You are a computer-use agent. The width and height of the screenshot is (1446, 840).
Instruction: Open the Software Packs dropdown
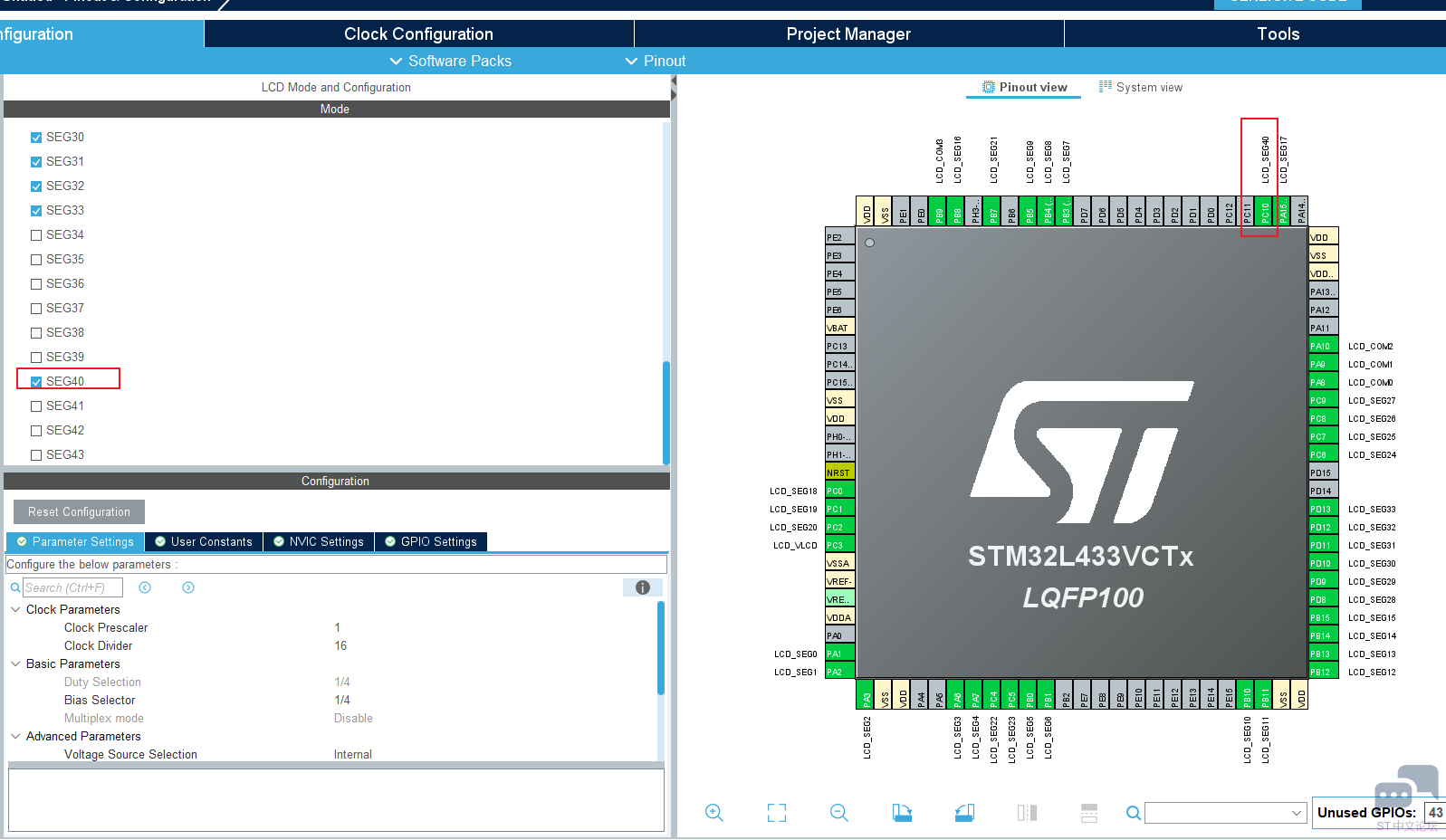pyautogui.click(x=450, y=61)
